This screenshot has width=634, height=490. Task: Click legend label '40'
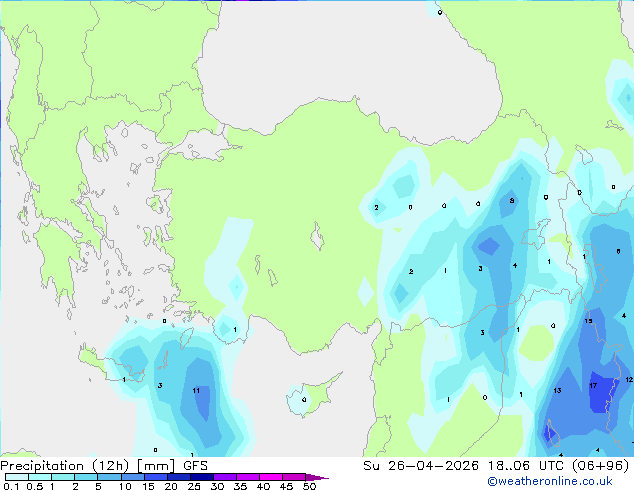(x=263, y=486)
